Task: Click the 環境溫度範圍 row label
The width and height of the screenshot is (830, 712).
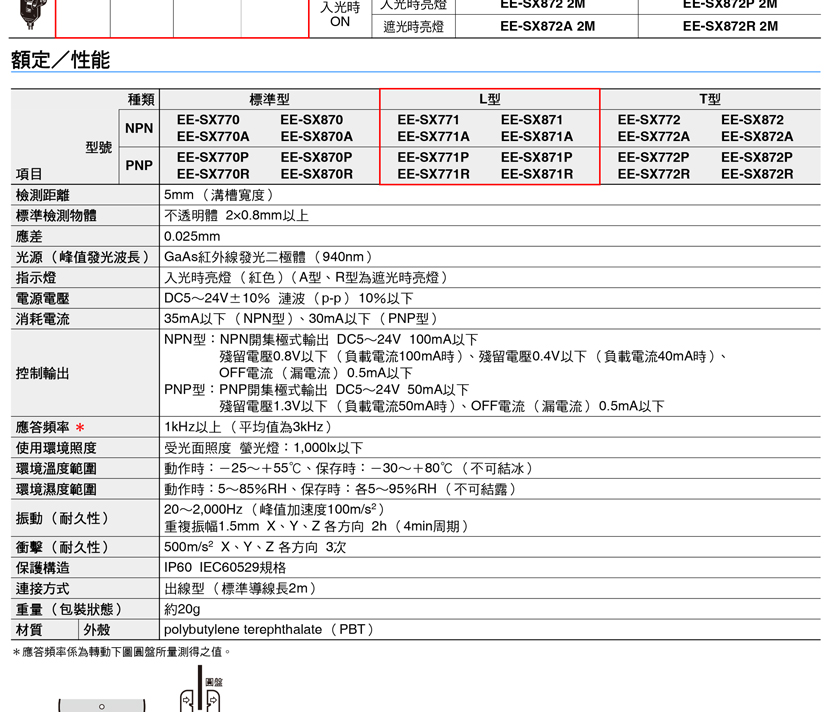Action: (56, 468)
